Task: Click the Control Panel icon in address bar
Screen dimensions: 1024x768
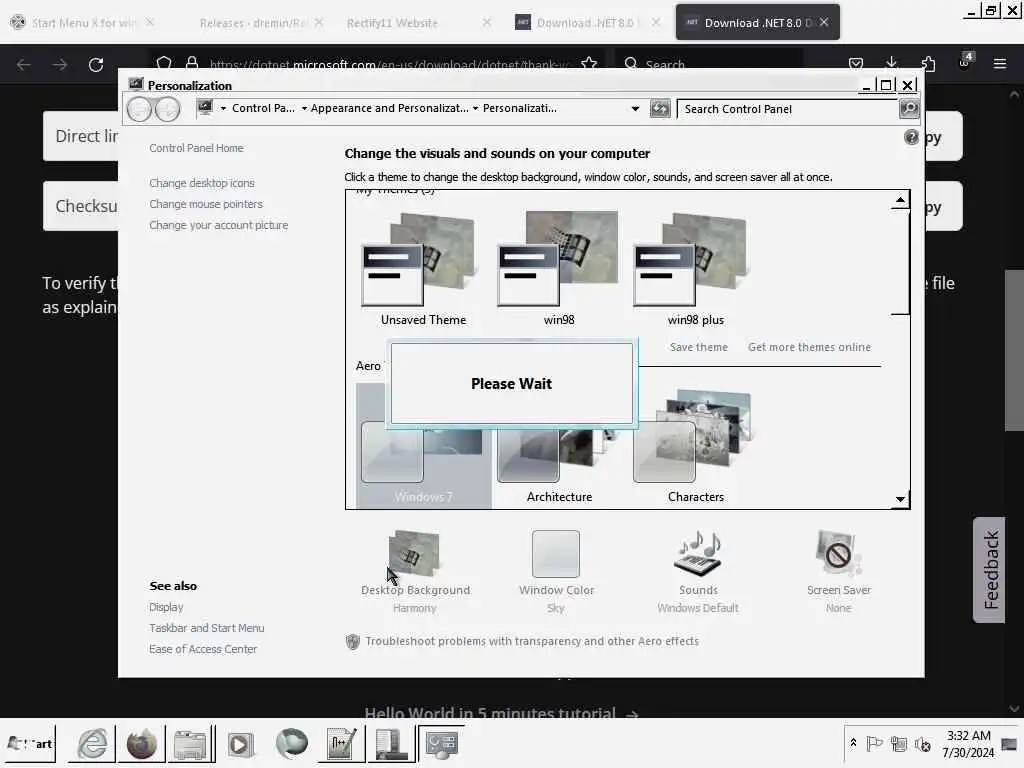Action: coord(205,108)
